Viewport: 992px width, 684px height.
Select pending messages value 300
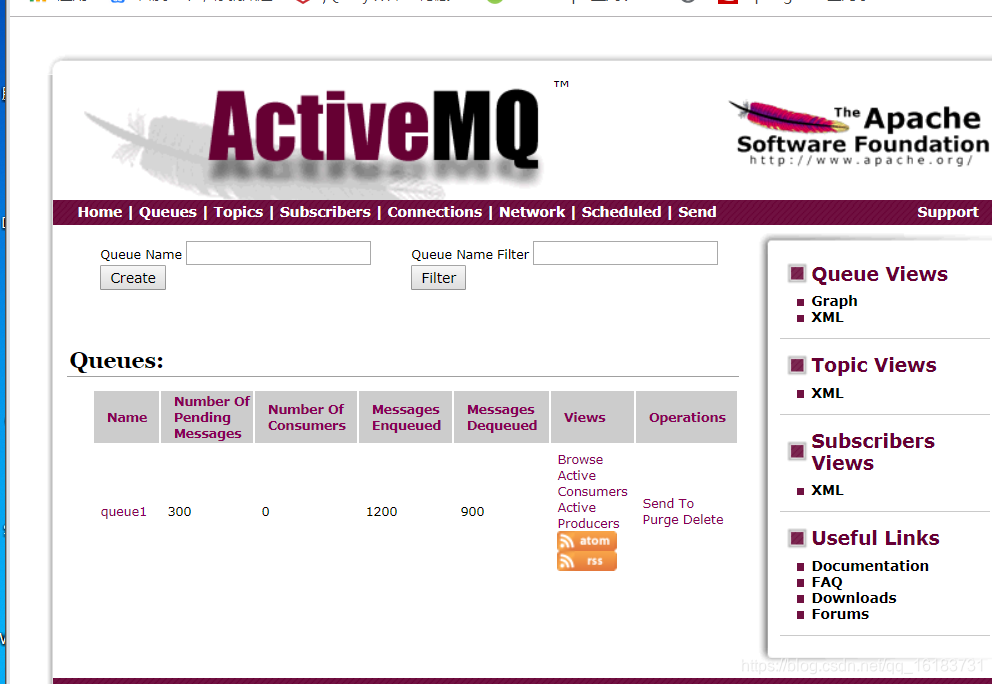(x=179, y=511)
